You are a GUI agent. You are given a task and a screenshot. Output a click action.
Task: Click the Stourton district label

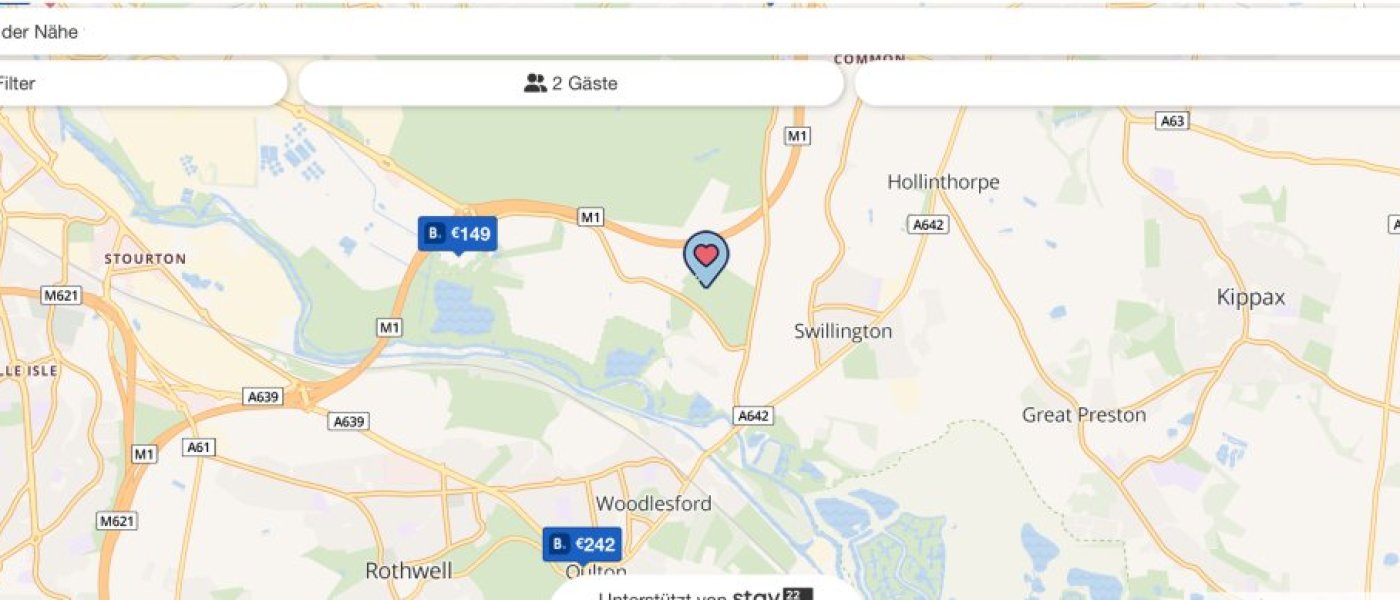[x=145, y=258]
